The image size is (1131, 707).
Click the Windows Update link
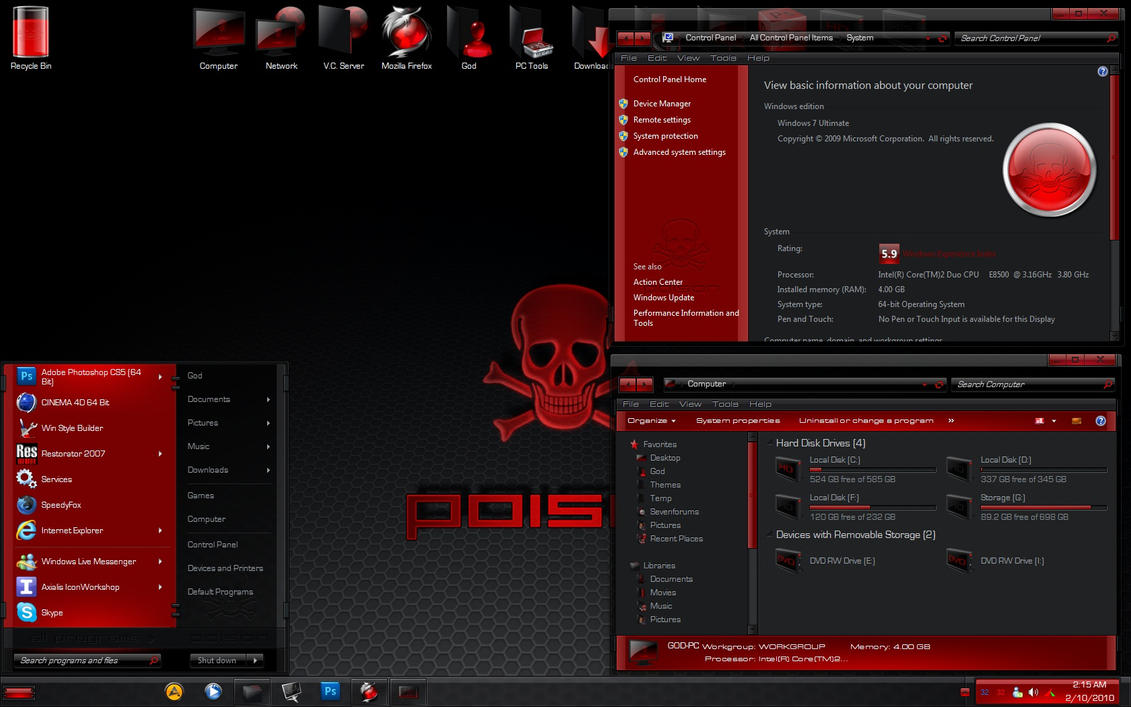(x=664, y=297)
